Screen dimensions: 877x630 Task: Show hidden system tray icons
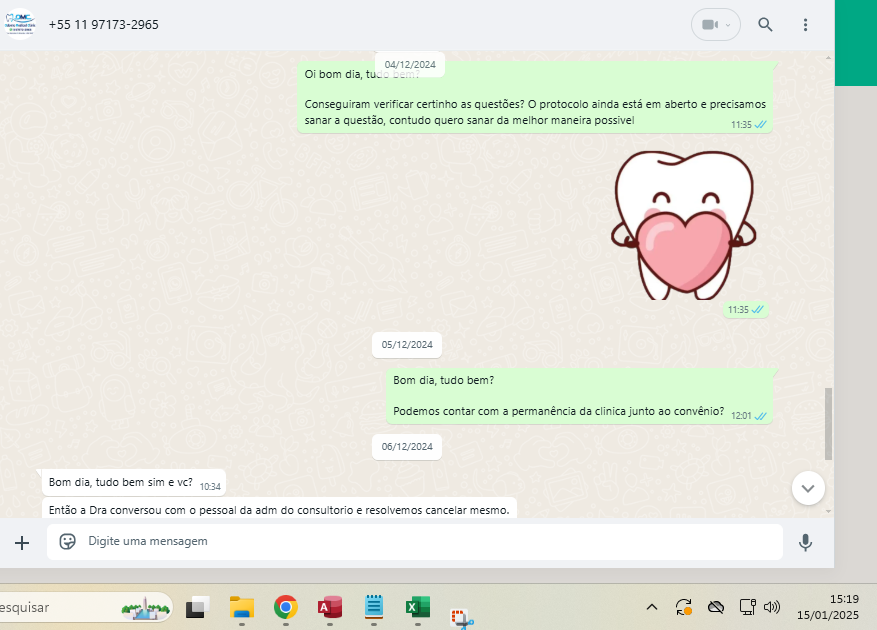coord(652,607)
